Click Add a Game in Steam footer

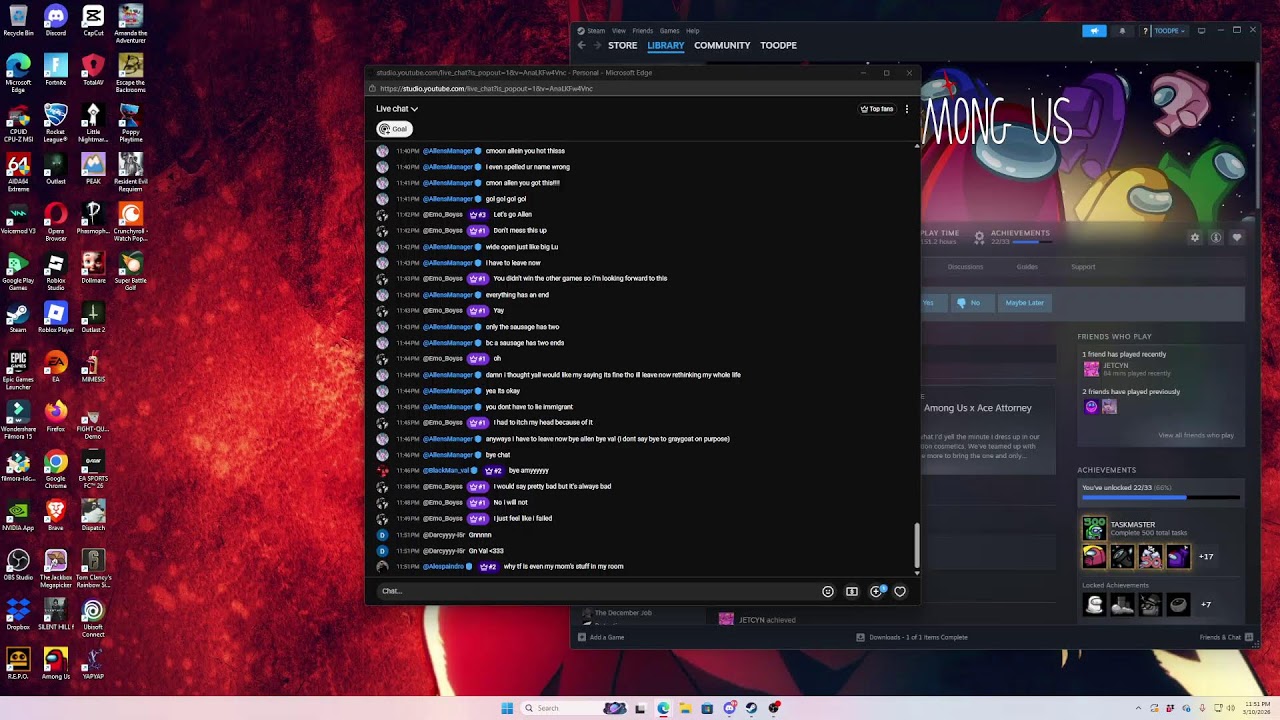(x=601, y=638)
